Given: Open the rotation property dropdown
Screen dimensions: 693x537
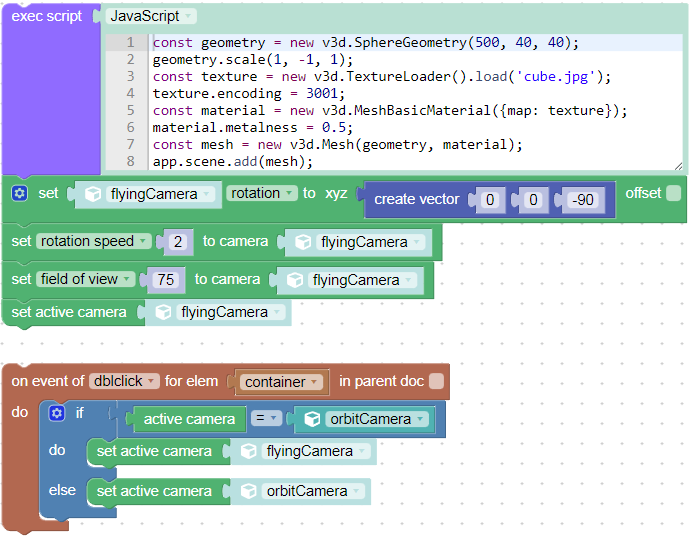Looking at the screenshot, I should [x=261, y=193].
